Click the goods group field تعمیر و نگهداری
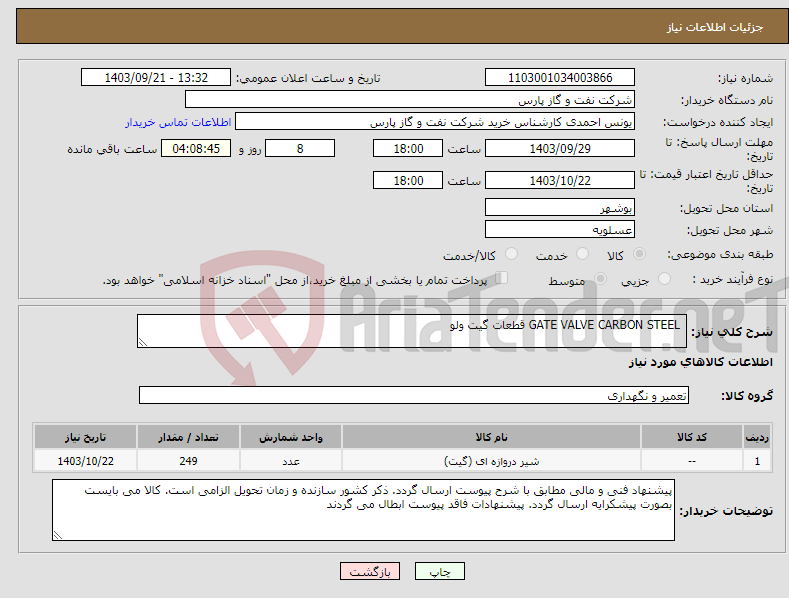 coord(414,396)
